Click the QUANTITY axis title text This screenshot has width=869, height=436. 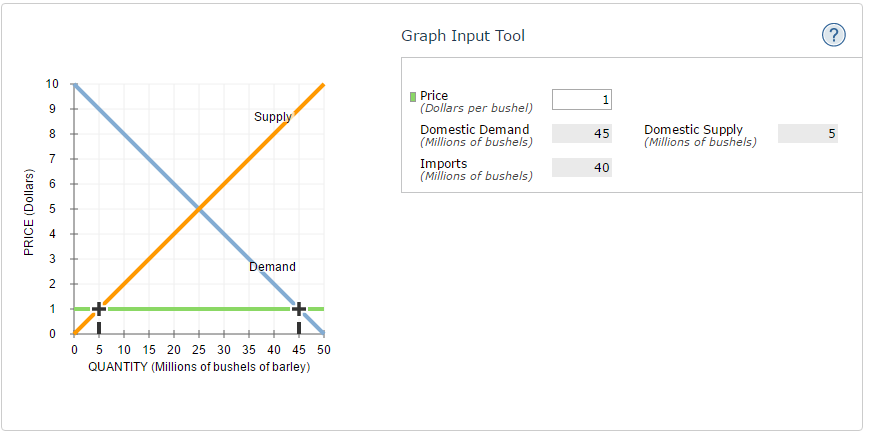(x=199, y=367)
